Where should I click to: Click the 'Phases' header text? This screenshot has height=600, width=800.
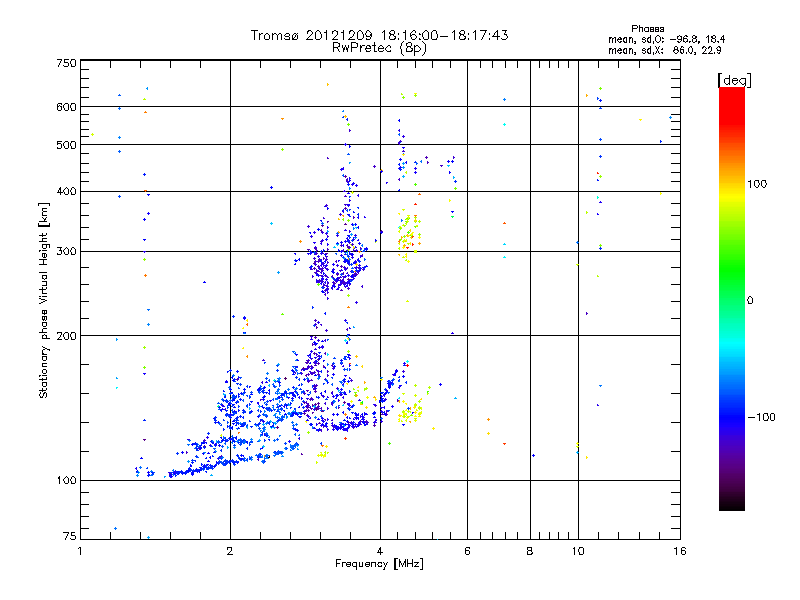[x=647, y=29]
